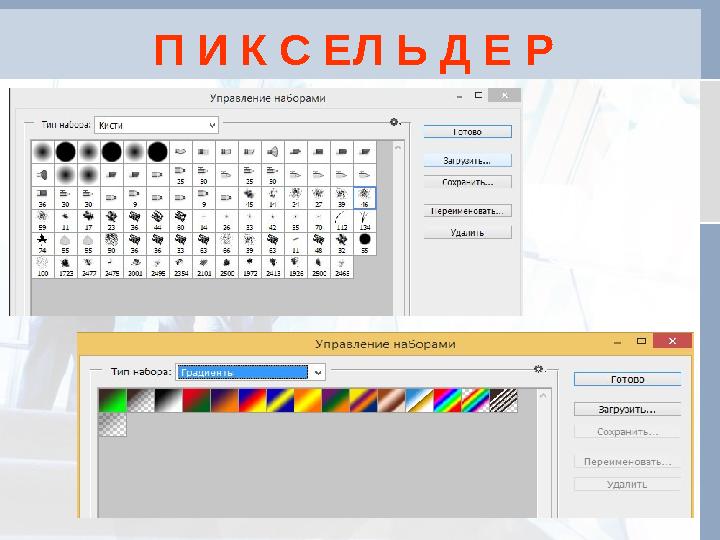Choose the brush preset labeled 2479
Image resolution: width=720 pixels, height=540 pixels.
pyautogui.click(x=112, y=267)
